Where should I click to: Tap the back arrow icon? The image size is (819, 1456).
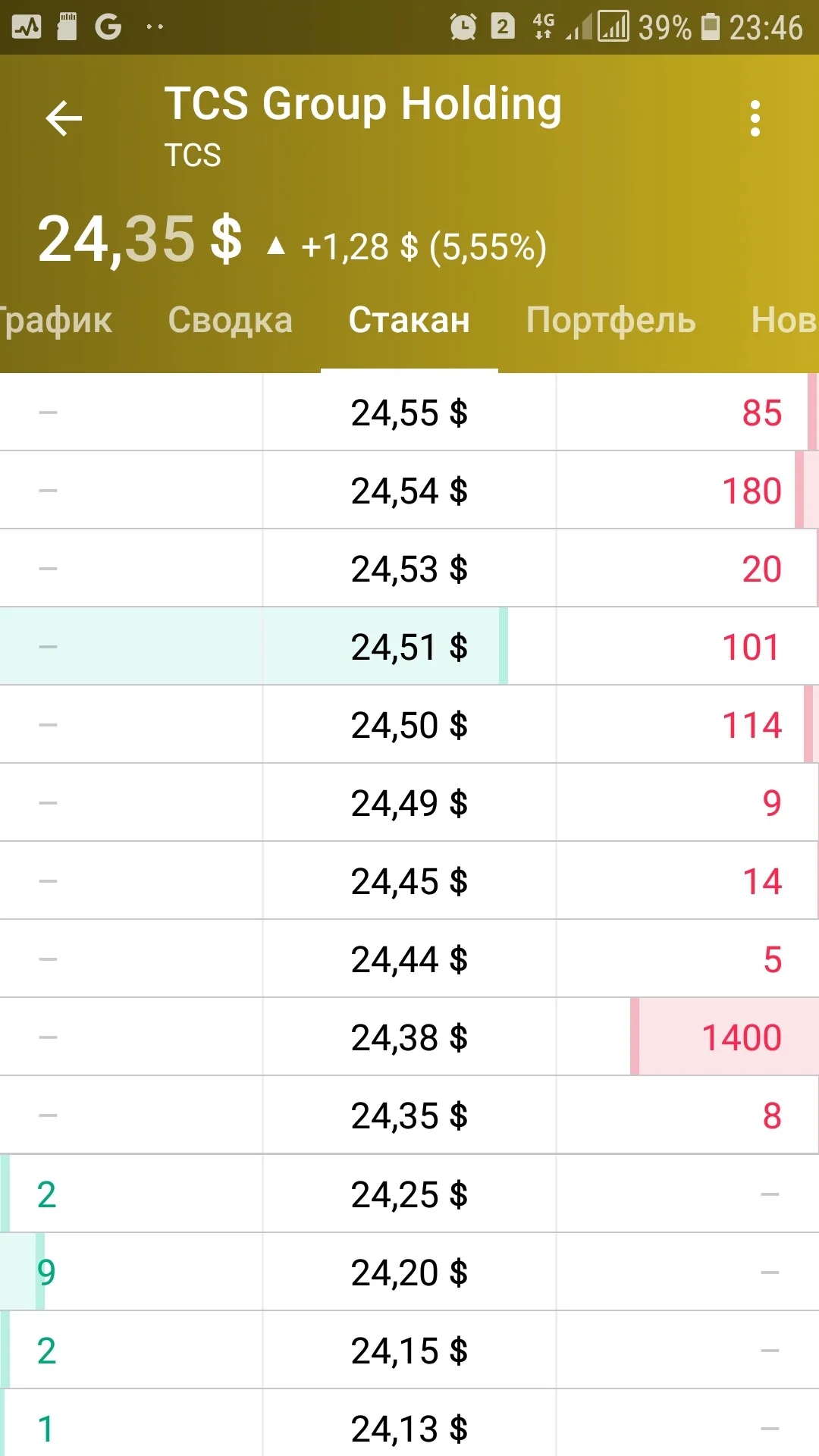click(64, 119)
